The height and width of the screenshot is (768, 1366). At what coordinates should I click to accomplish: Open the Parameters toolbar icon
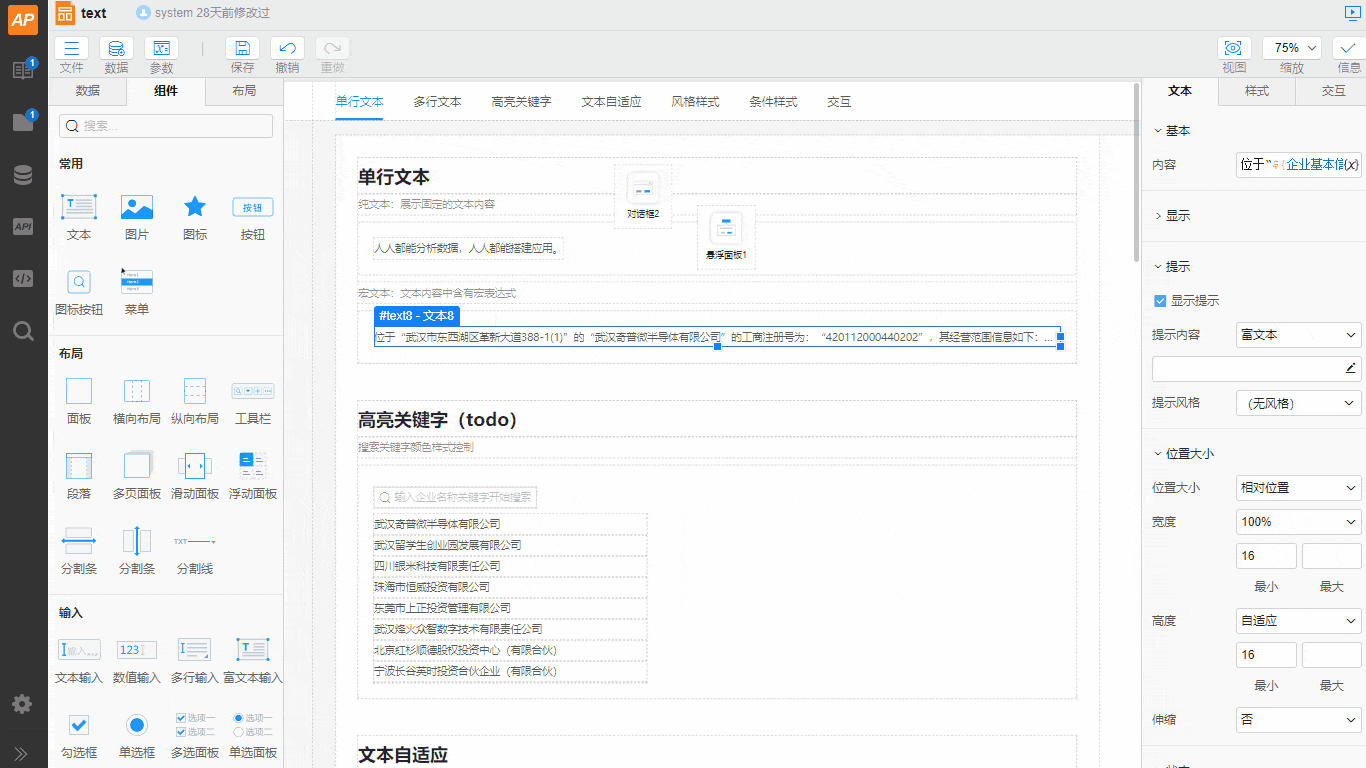(x=161, y=48)
